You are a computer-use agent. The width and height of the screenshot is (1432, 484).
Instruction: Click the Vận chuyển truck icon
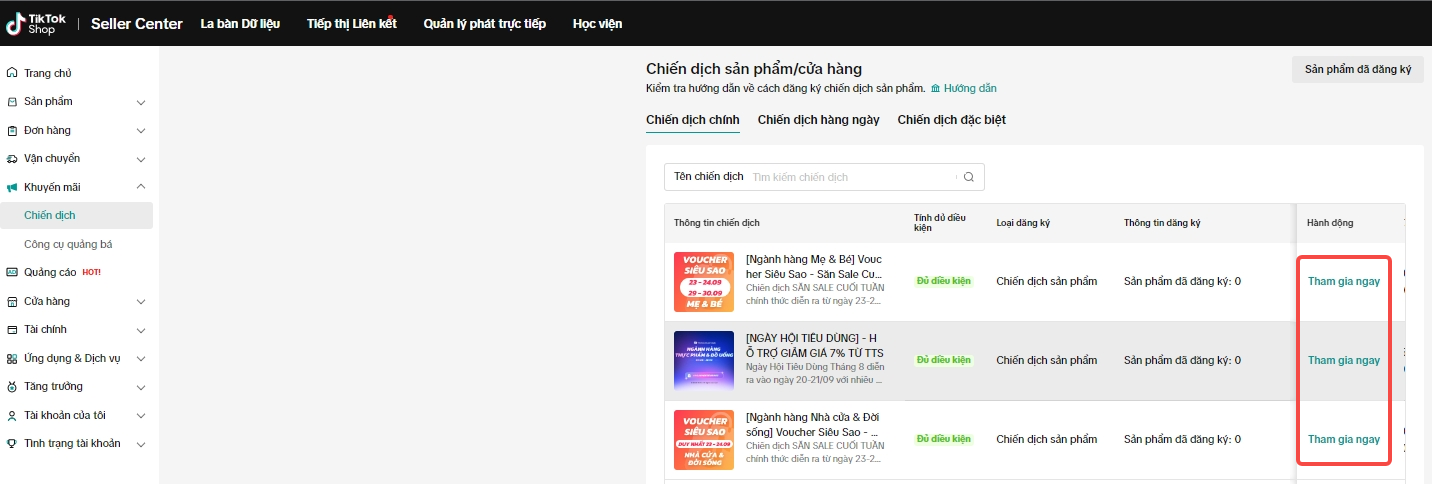(12, 158)
